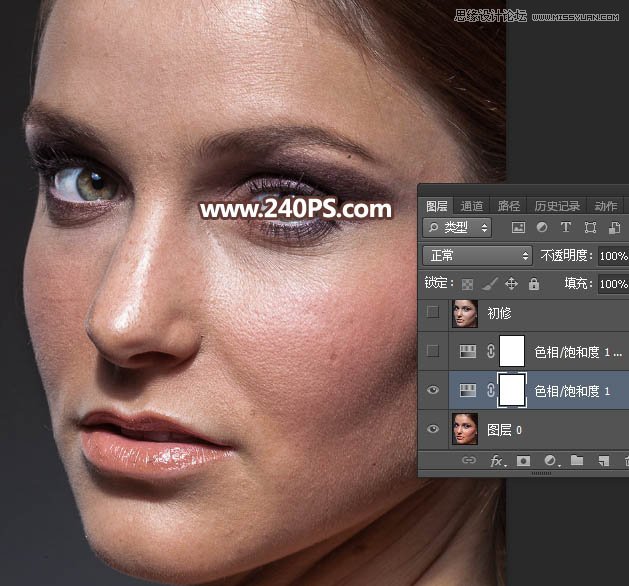Toggle mask link on 色相/饱和度 1 ... layer
This screenshot has height=586, width=629.
click(490, 351)
